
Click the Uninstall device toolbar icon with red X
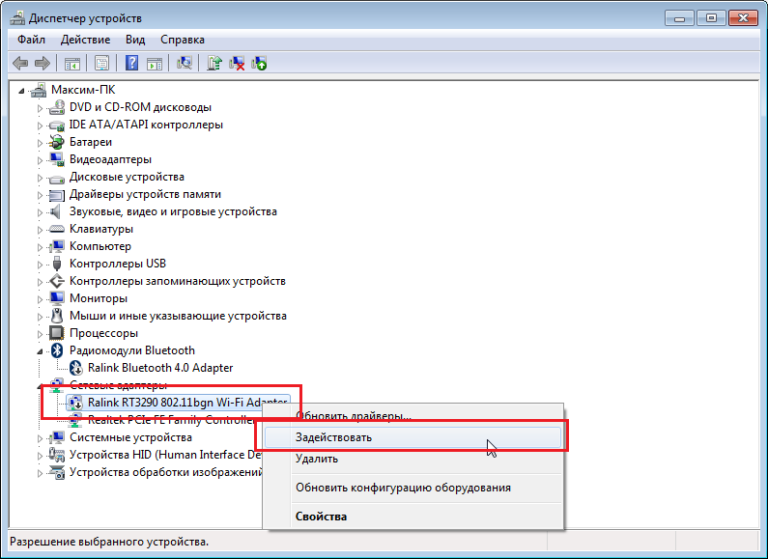[237, 63]
